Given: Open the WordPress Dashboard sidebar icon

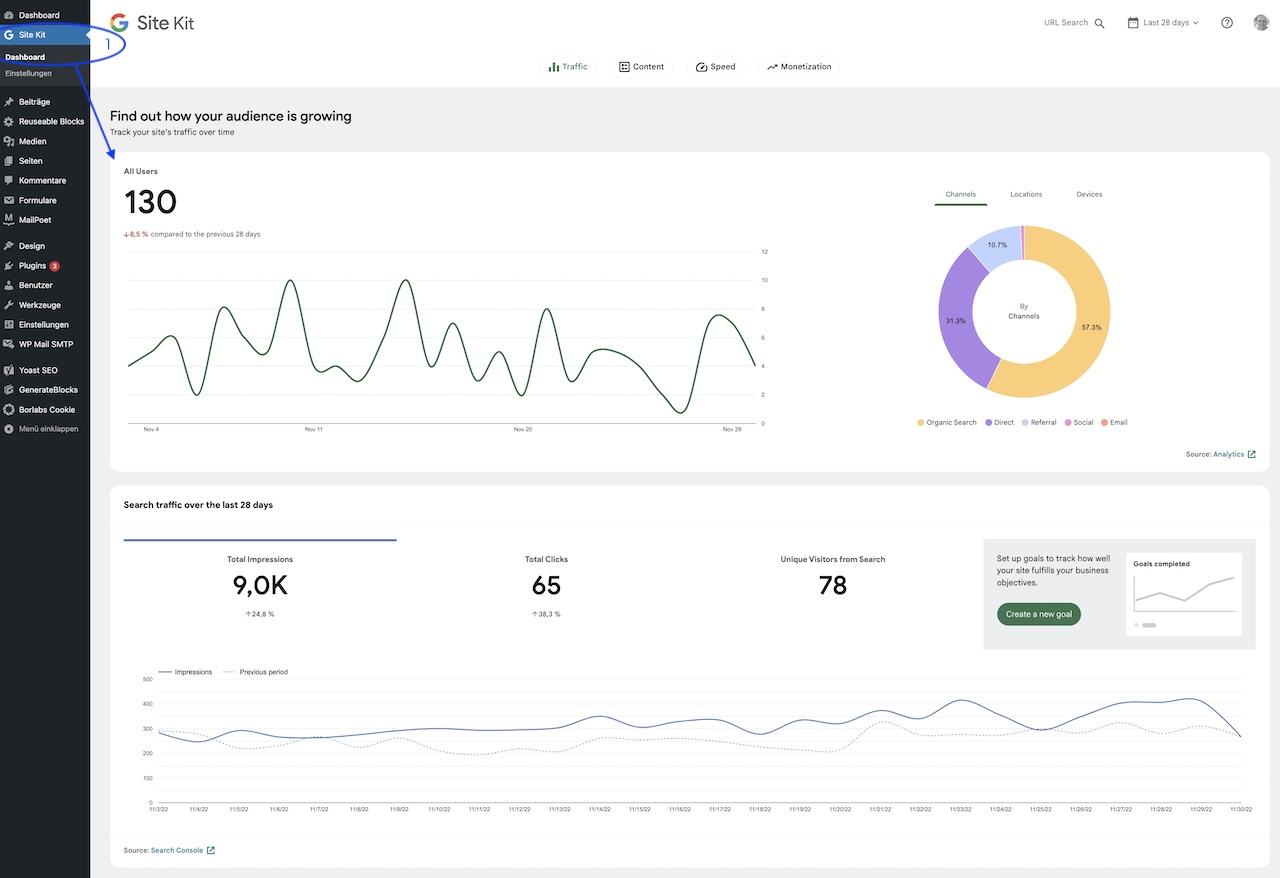Looking at the screenshot, I should tap(9, 15).
